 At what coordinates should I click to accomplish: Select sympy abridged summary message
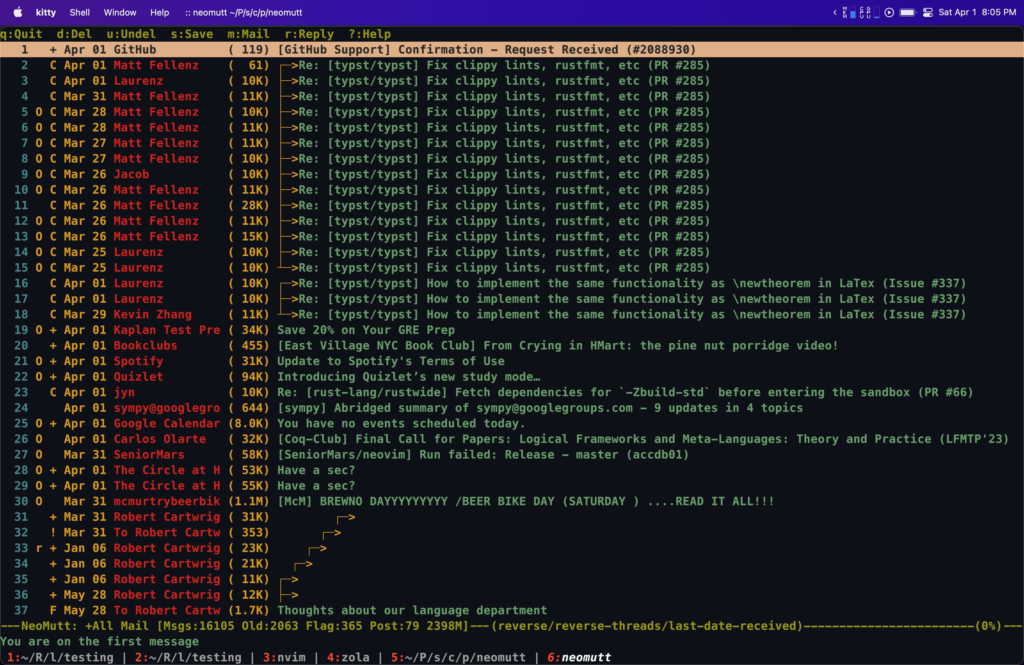click(512, 408)
